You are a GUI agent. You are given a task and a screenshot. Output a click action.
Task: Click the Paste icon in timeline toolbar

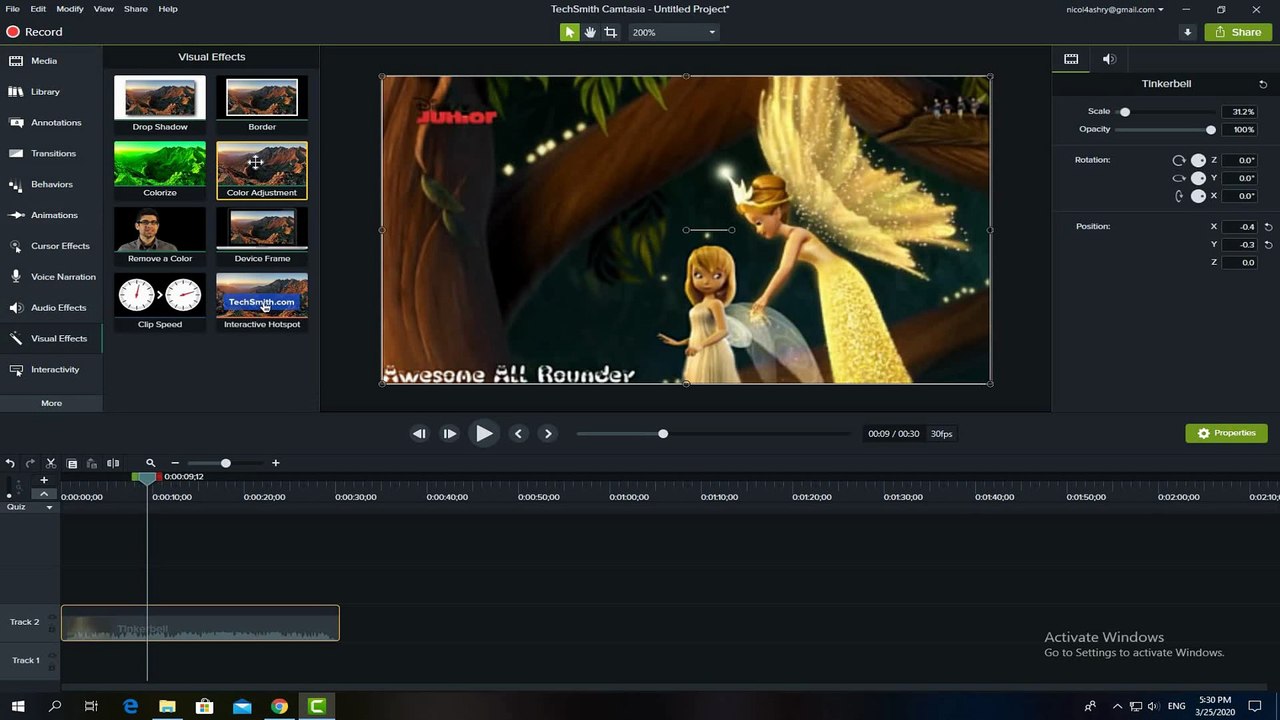pyautogui.click(x=91, y=463)
